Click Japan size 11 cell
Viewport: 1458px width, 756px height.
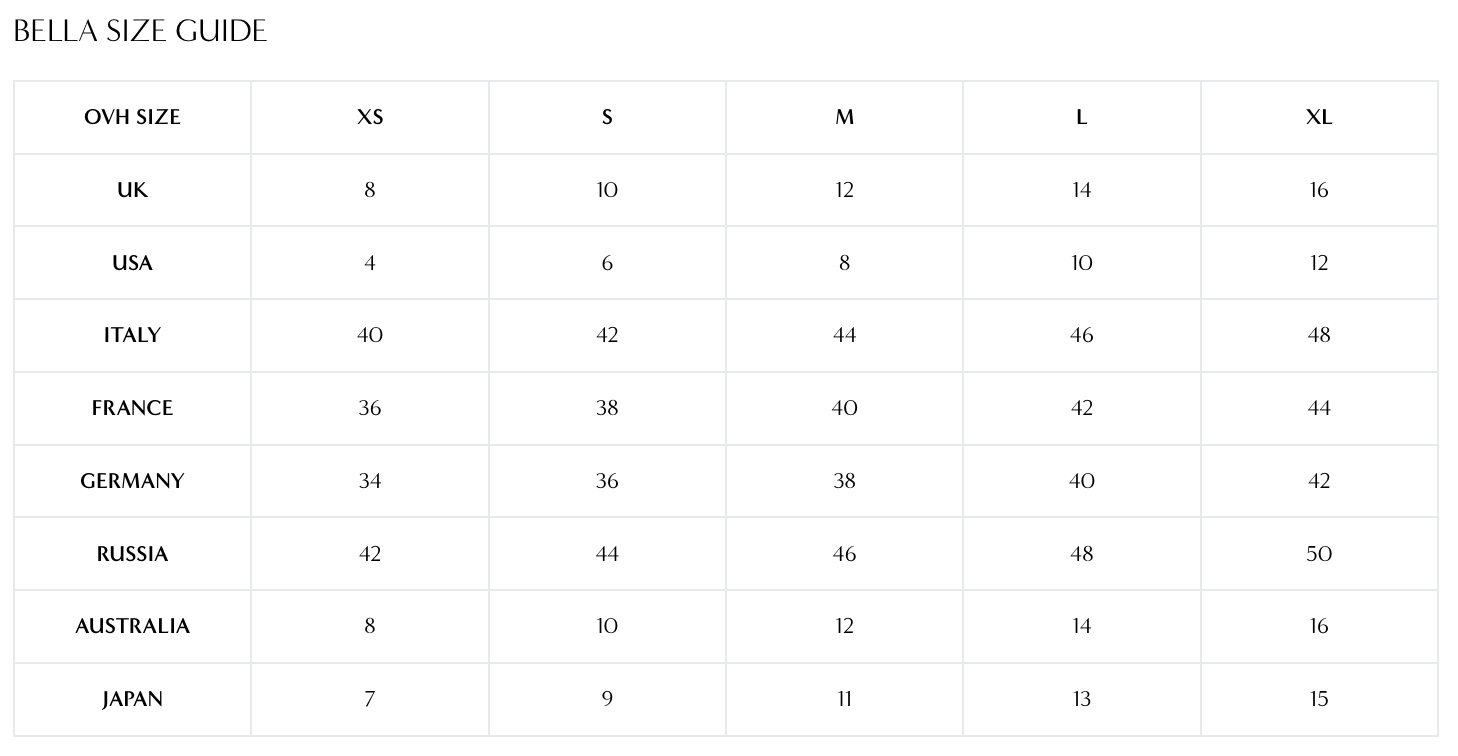[845, 699]
